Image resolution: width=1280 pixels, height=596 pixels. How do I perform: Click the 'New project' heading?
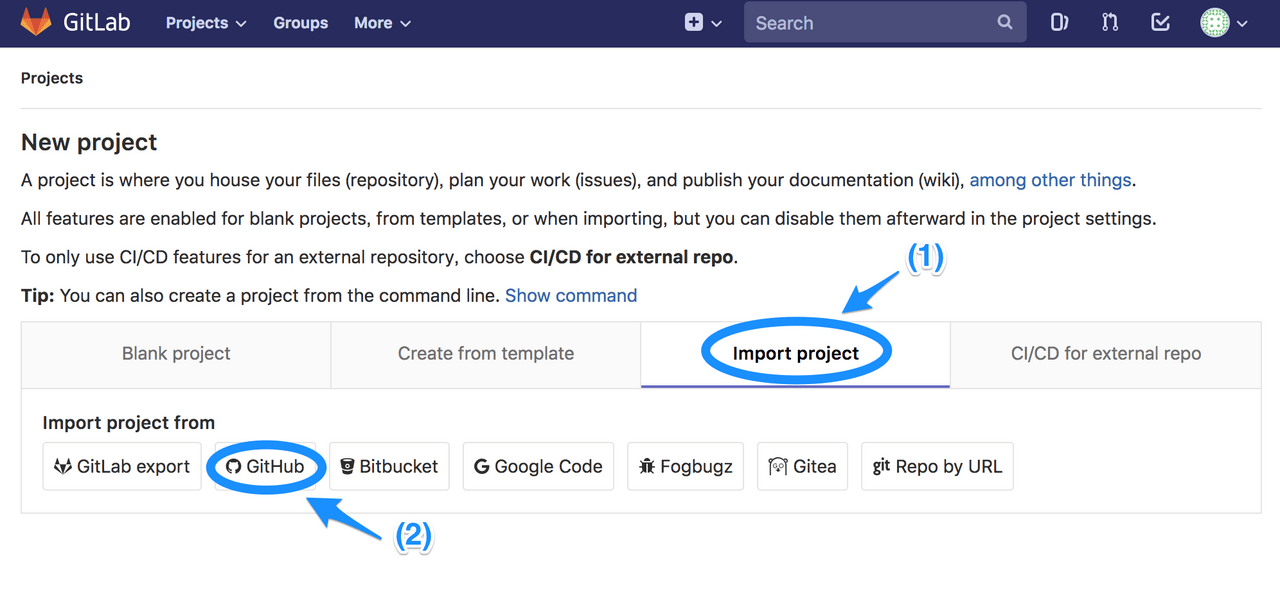pos(89,142)
